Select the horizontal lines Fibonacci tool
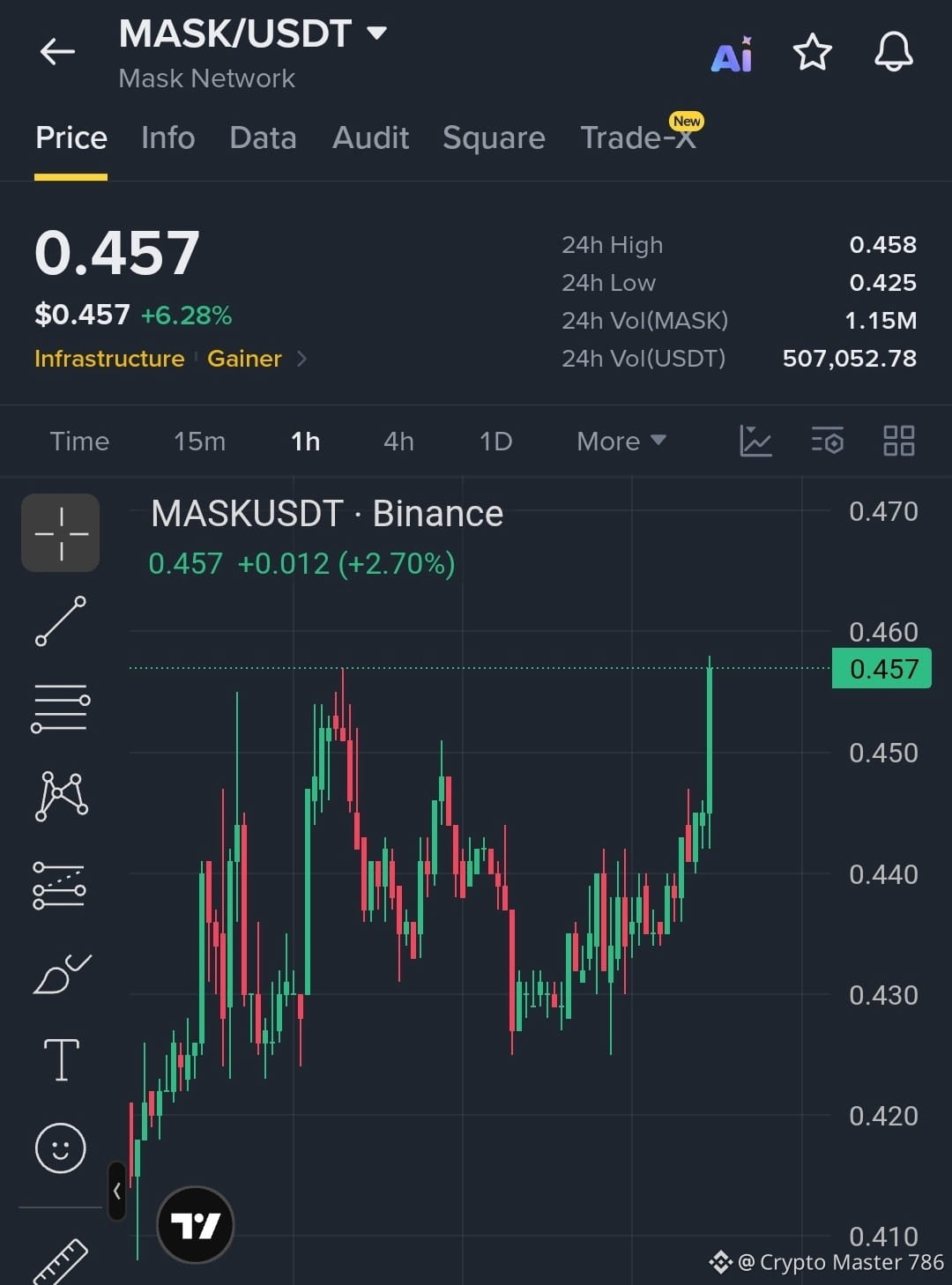This screenshot has width=952, height=1285. [x=61, y=708]
